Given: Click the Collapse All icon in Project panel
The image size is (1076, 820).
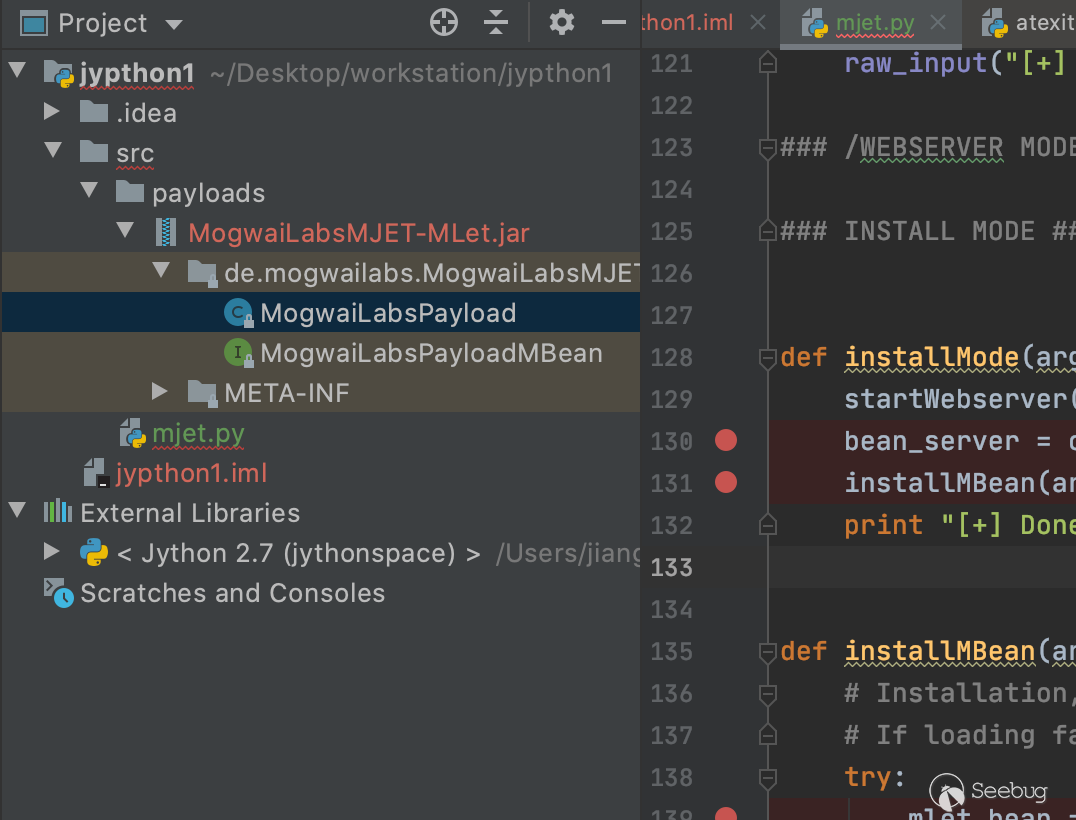Looking at the screenshot, I should [496, 23].
